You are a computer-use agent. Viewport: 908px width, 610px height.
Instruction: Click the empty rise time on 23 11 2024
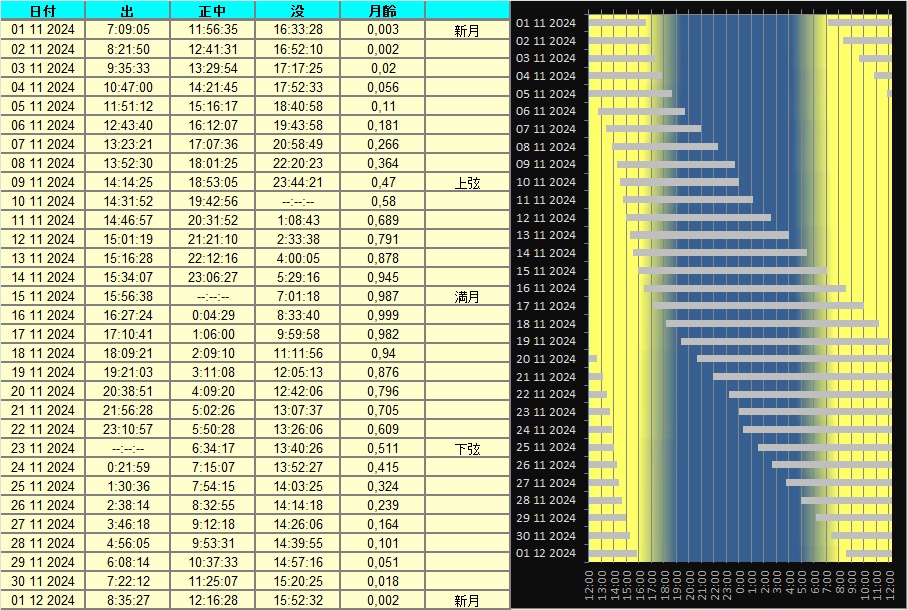tap(128, 448)
